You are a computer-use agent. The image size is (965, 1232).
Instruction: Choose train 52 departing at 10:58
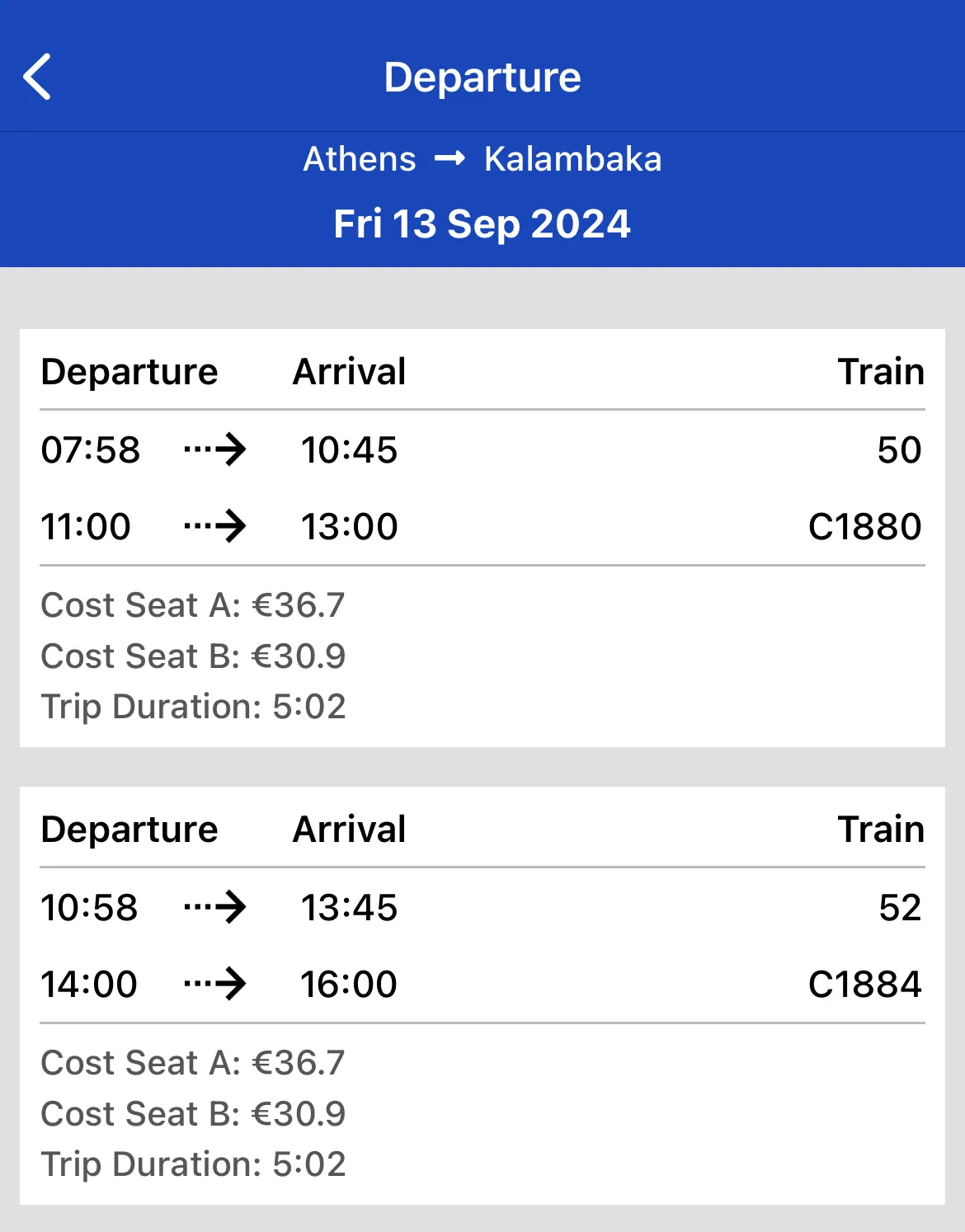[x=899, y=908]
